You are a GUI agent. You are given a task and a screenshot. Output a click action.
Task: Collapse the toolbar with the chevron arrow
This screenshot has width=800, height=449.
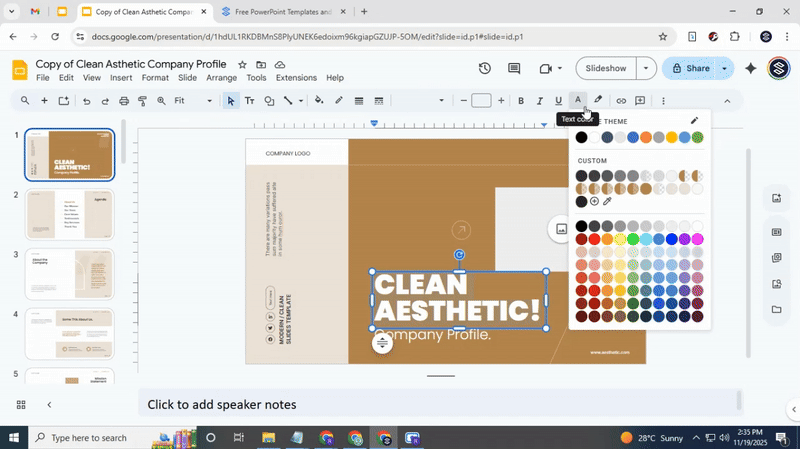(727, 100)
